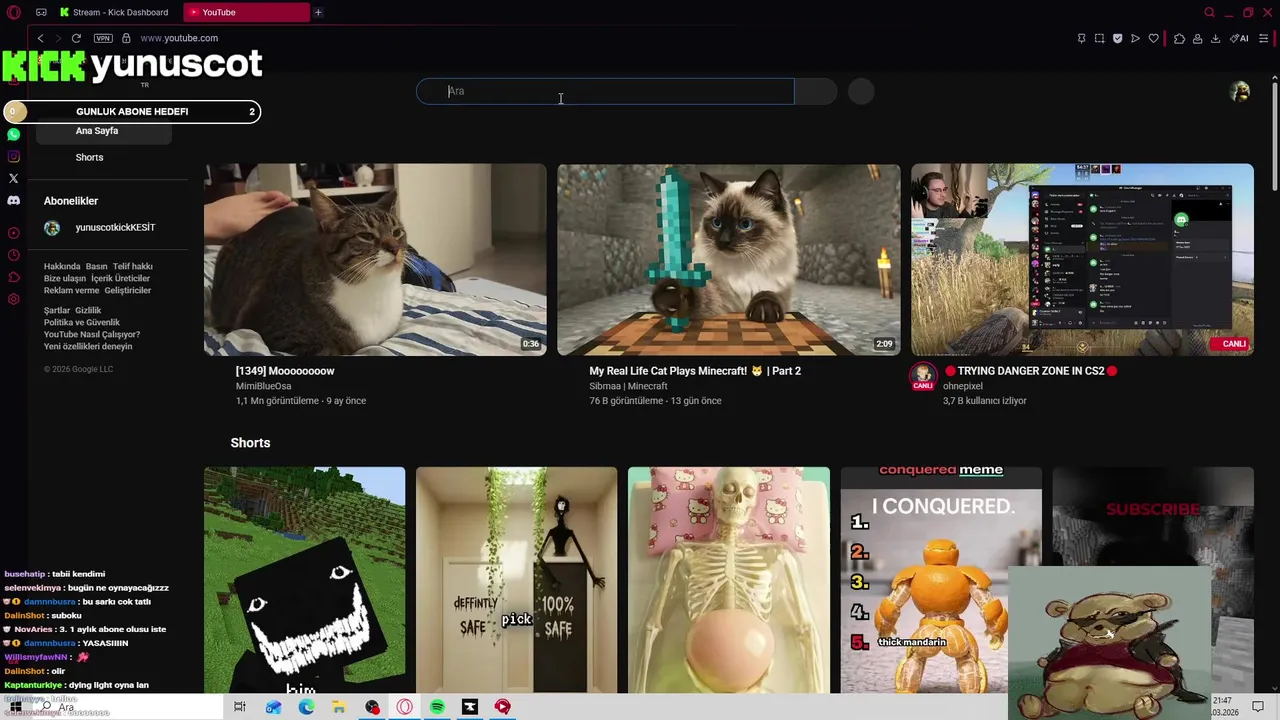This screenshot has width=1280, height=720.
Task: Click the pinboard pin icon in toolbar
Action: pyautogui.click(x=1081, y=38)
